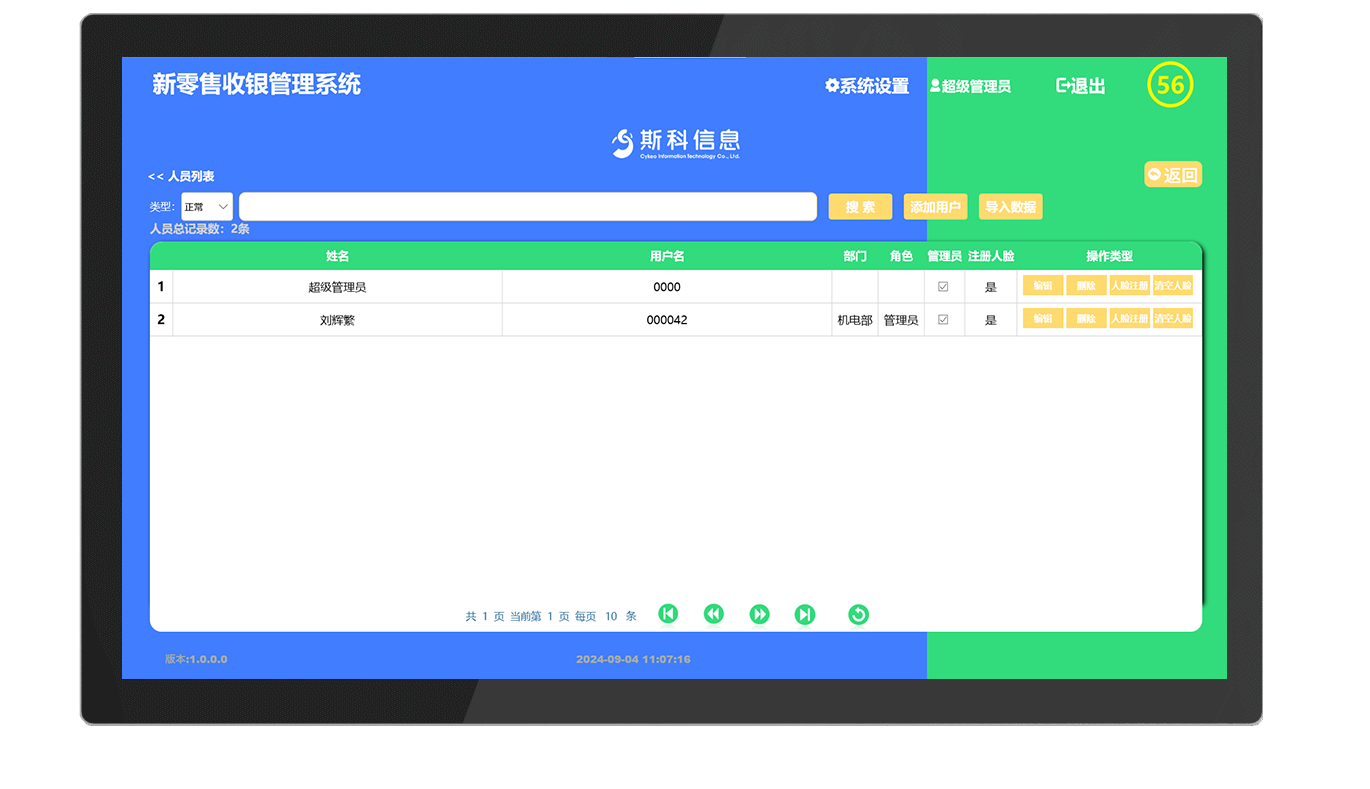Click the 用户名 column header
1370x789 pixels.
coord(666,256)
